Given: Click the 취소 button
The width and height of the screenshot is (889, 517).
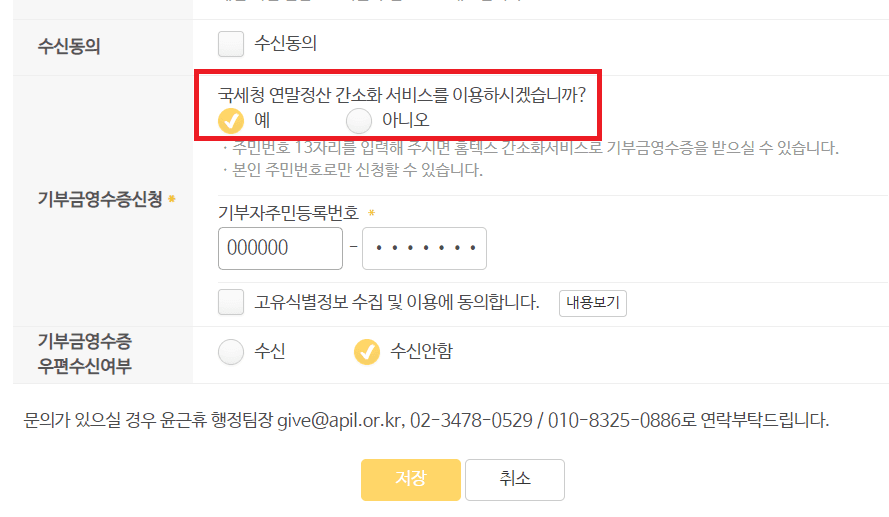Looking at the screenshot, I should click(x=515, y=480).
